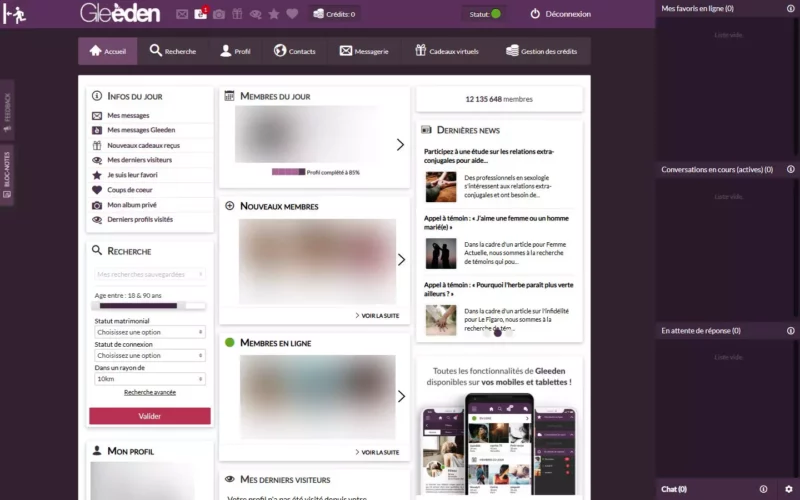
Task: Open chat settings gear icon
Action: pyautogui.click(x=789, y=489)
